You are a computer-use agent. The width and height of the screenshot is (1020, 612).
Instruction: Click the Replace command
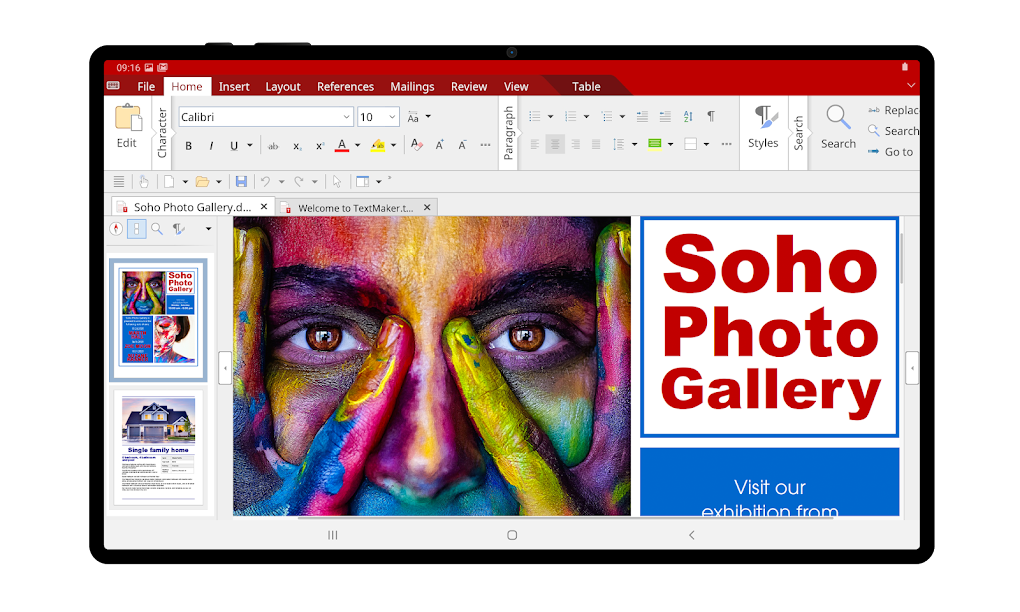(x=895, y=110)
